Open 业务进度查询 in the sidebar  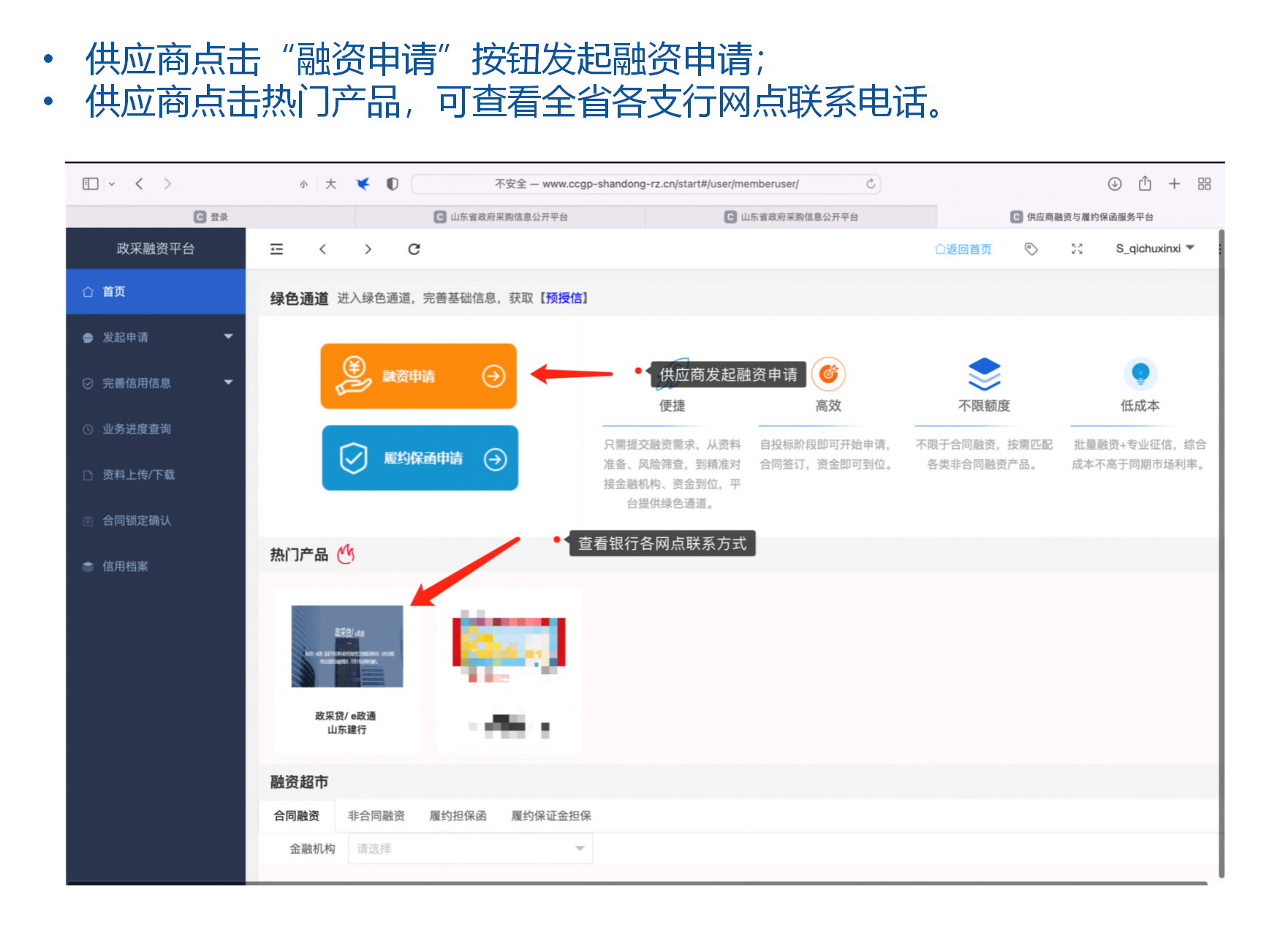pyautogui.click(x=156, y=429)
